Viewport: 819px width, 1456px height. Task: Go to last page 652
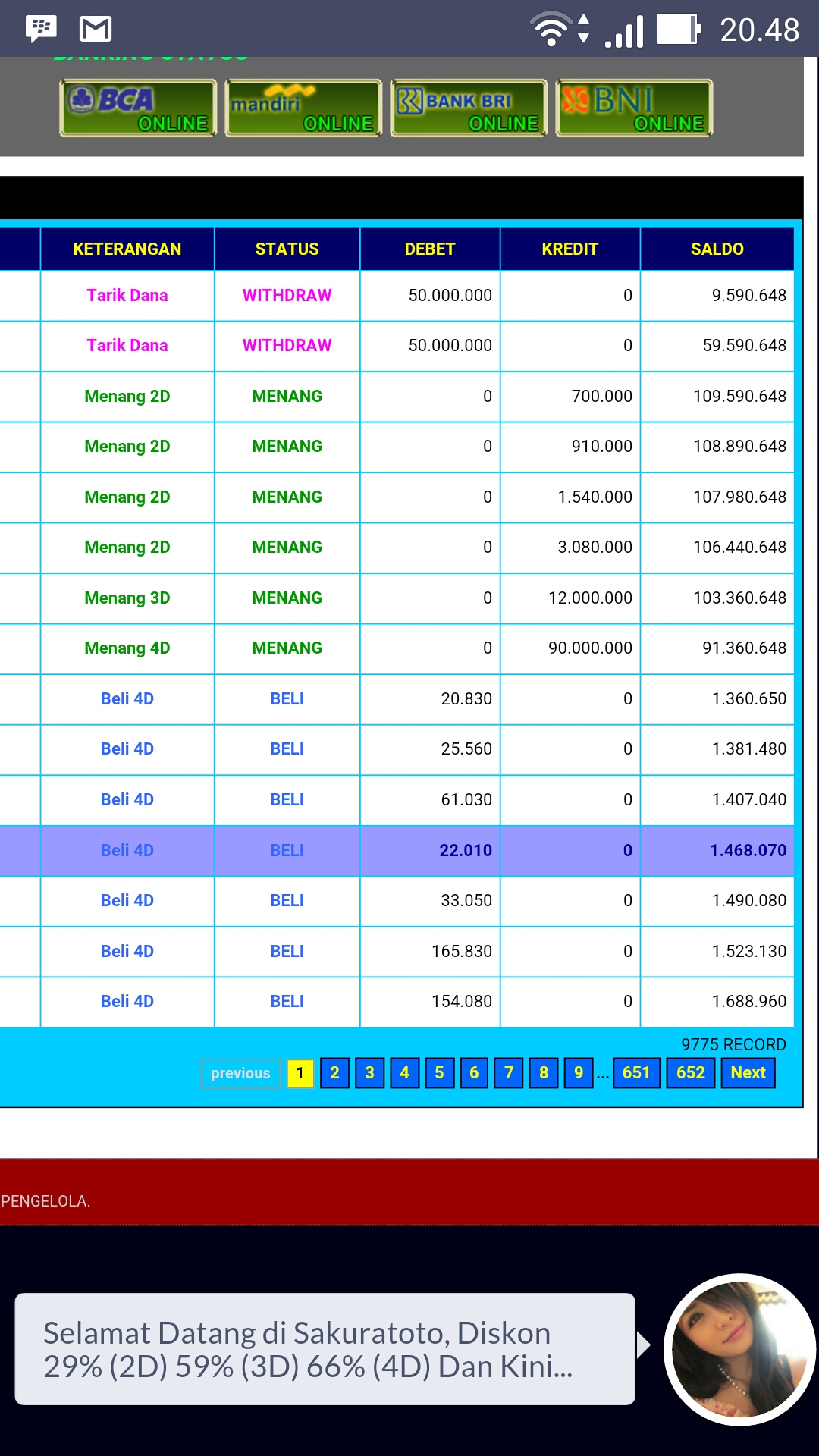pos(691,1073)
